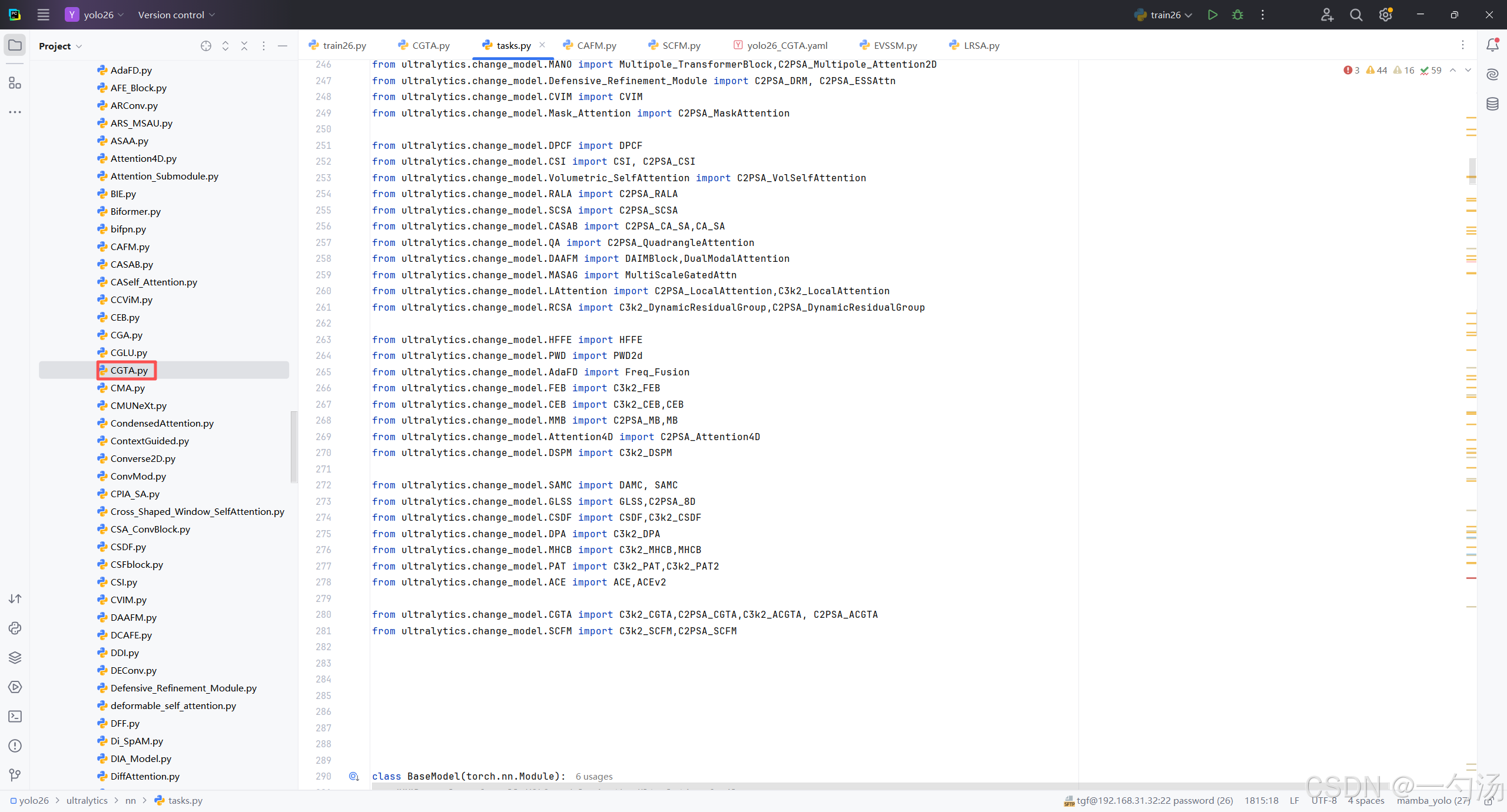Image resolution: width=1507 pixels, height=812 pixels.
Task: Open the Notifications bell panel
Action: tap(1492, 45)
